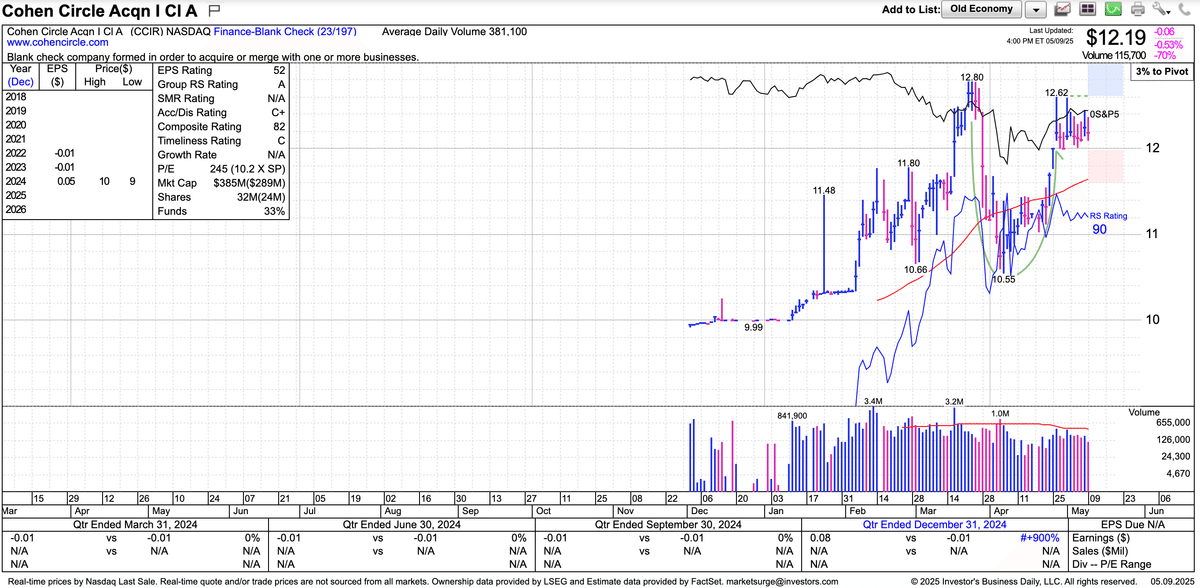Click the green pattern recognition icon
This screenshot has height=588, width=1200.
click(x=1113, y=10)
